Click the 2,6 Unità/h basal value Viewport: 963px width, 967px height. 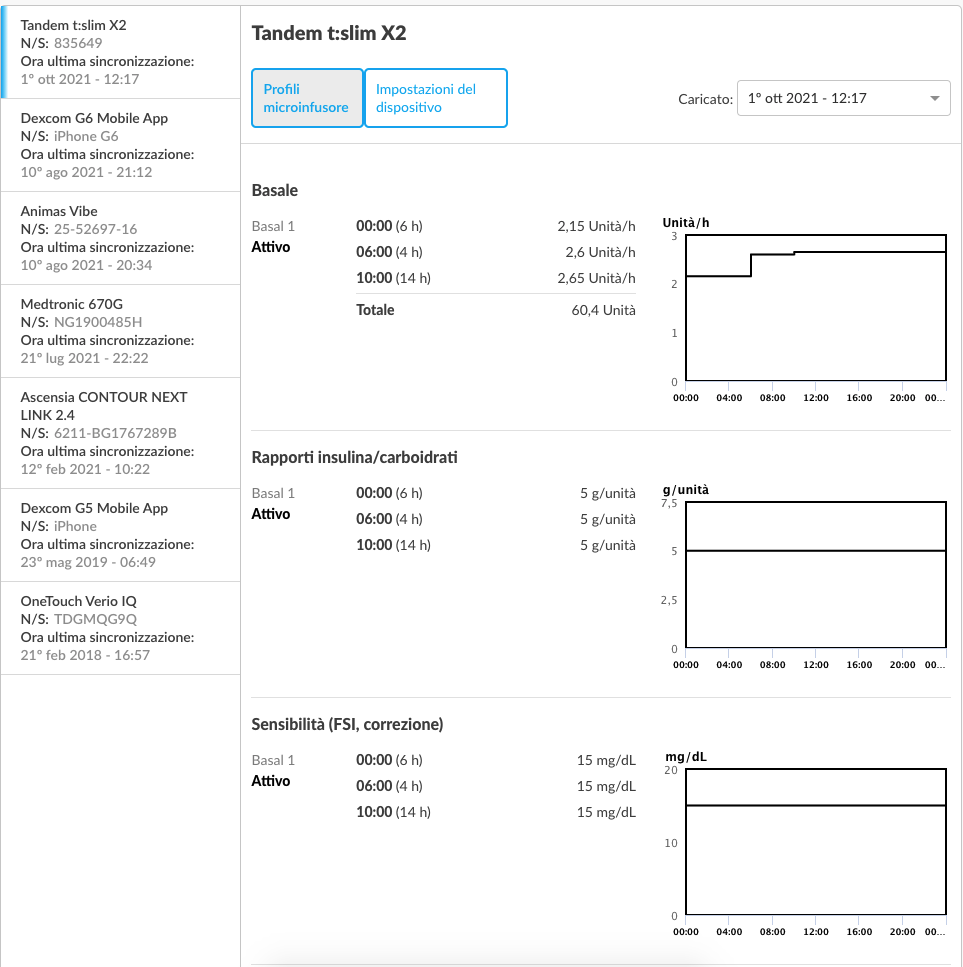pyautogui.click(x=600, y=252)
